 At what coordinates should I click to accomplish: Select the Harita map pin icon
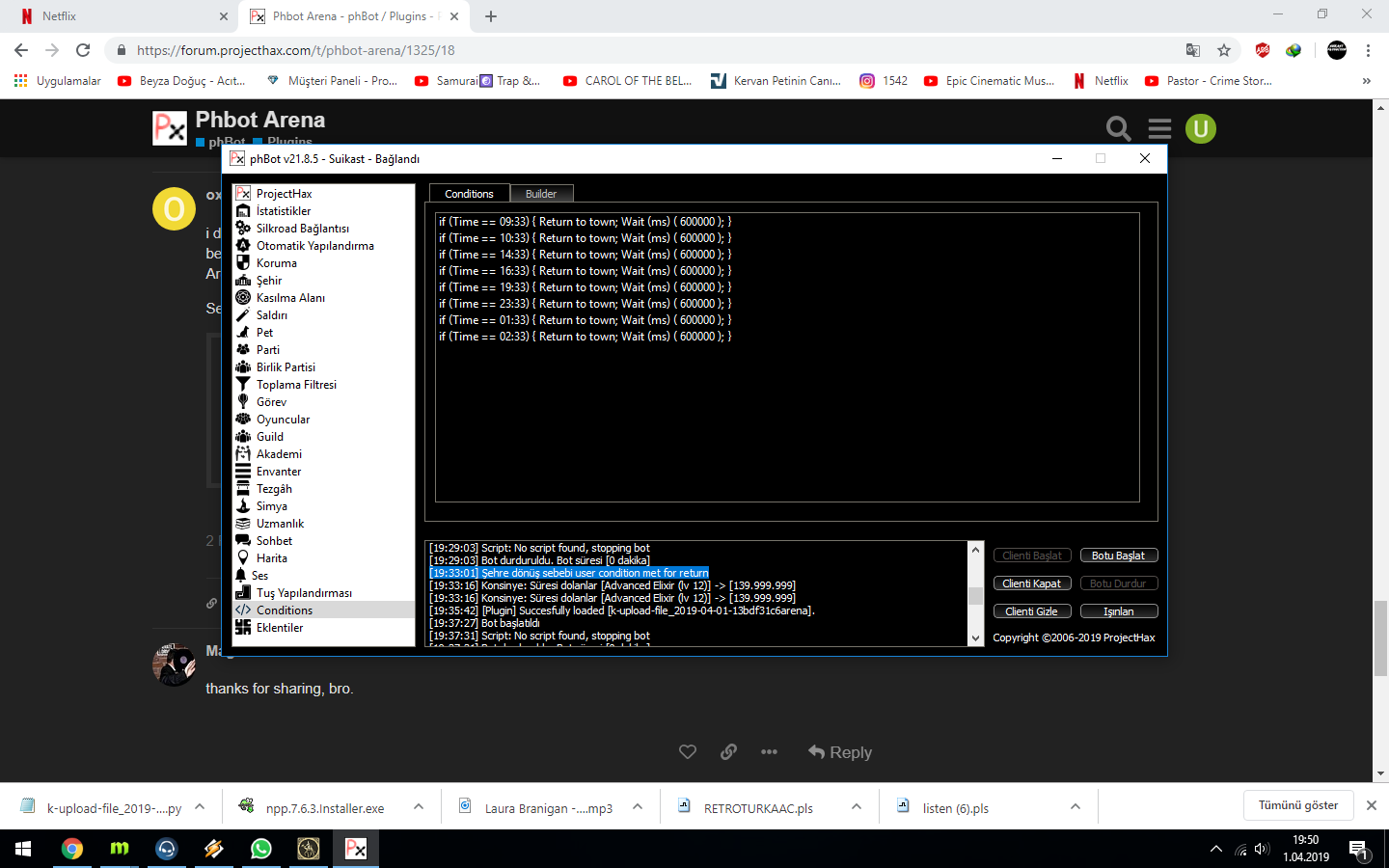pos(243,558)
